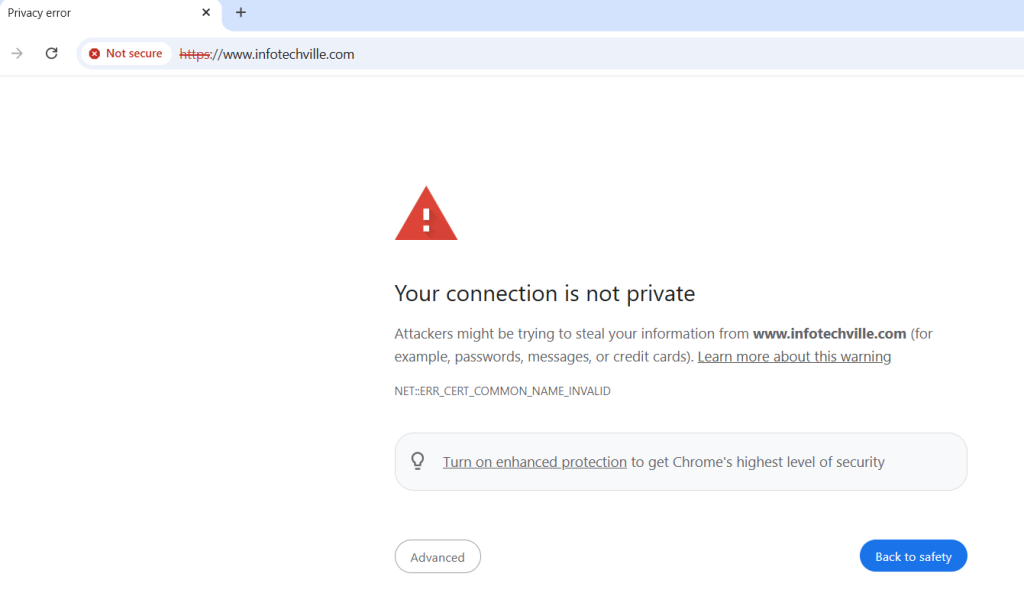Click Chrome's highest level of security text
1024x590 pixels.
point(778,462)
